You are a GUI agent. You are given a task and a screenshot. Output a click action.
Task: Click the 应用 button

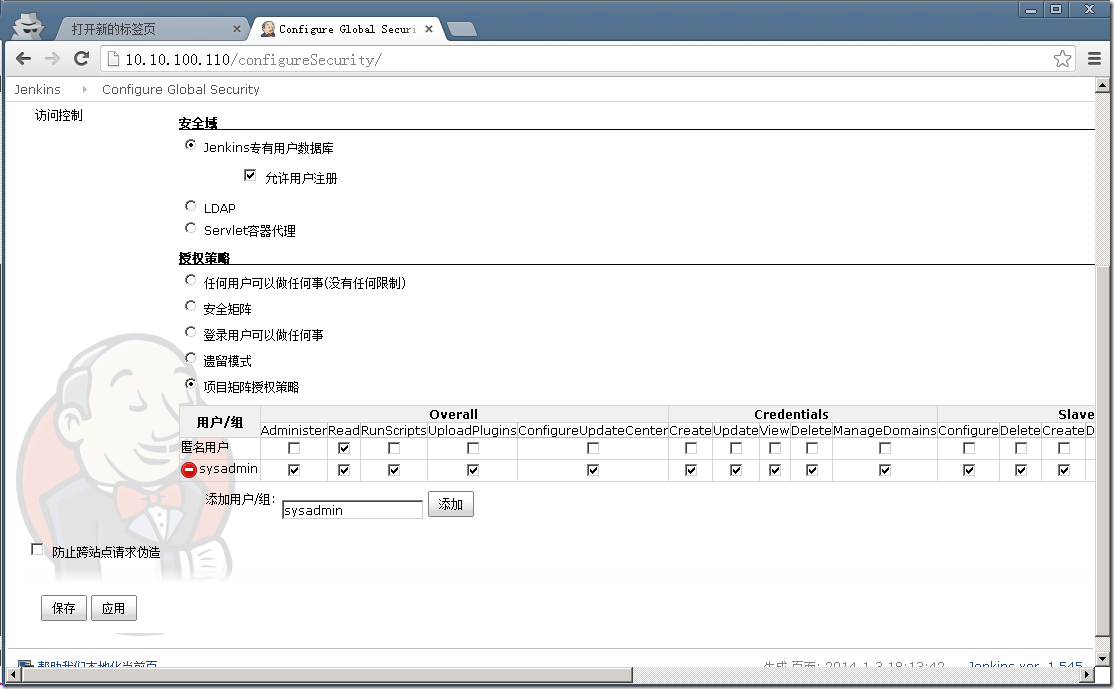point(114,608)
